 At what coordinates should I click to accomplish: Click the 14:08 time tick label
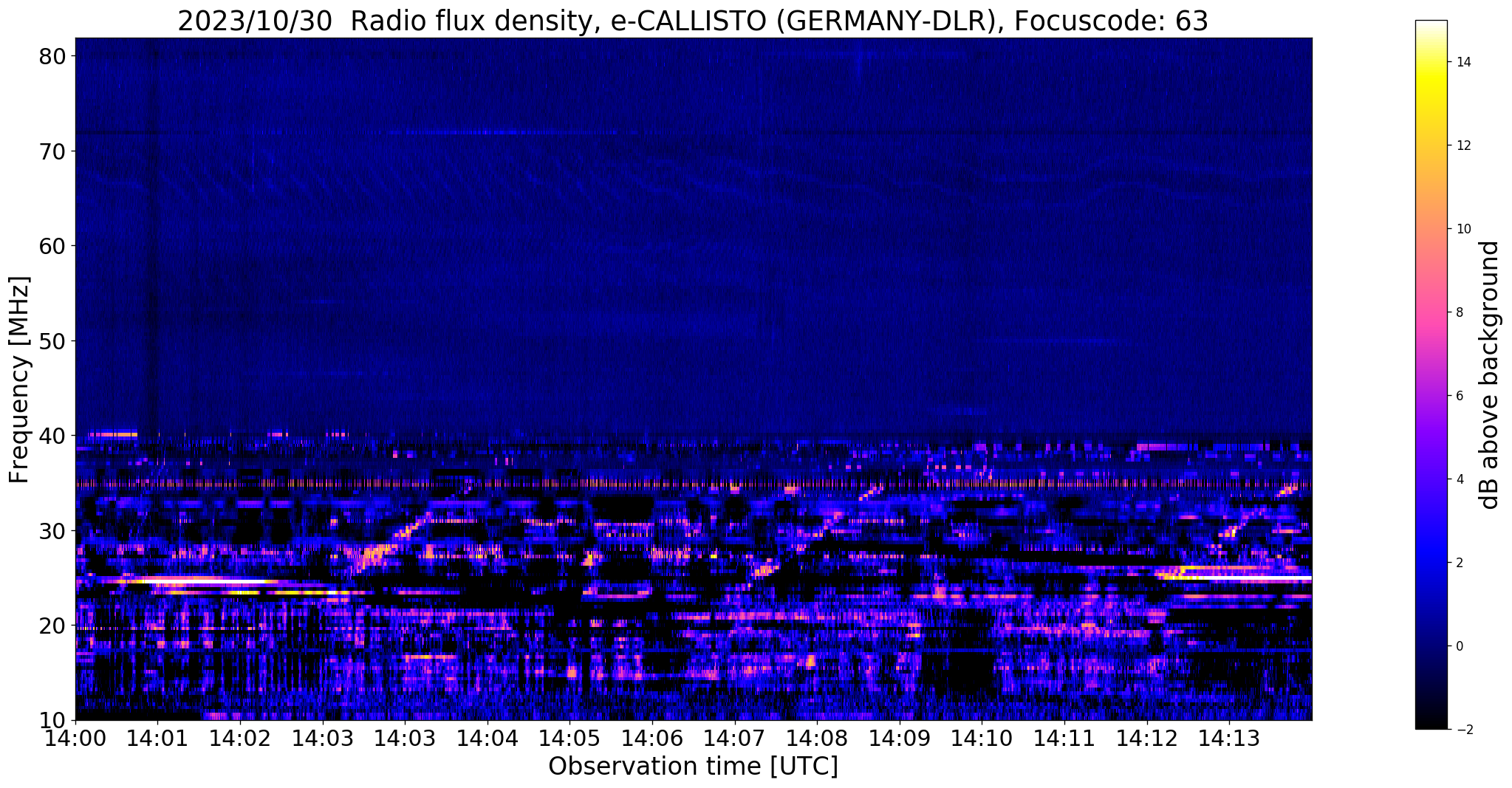817,739
